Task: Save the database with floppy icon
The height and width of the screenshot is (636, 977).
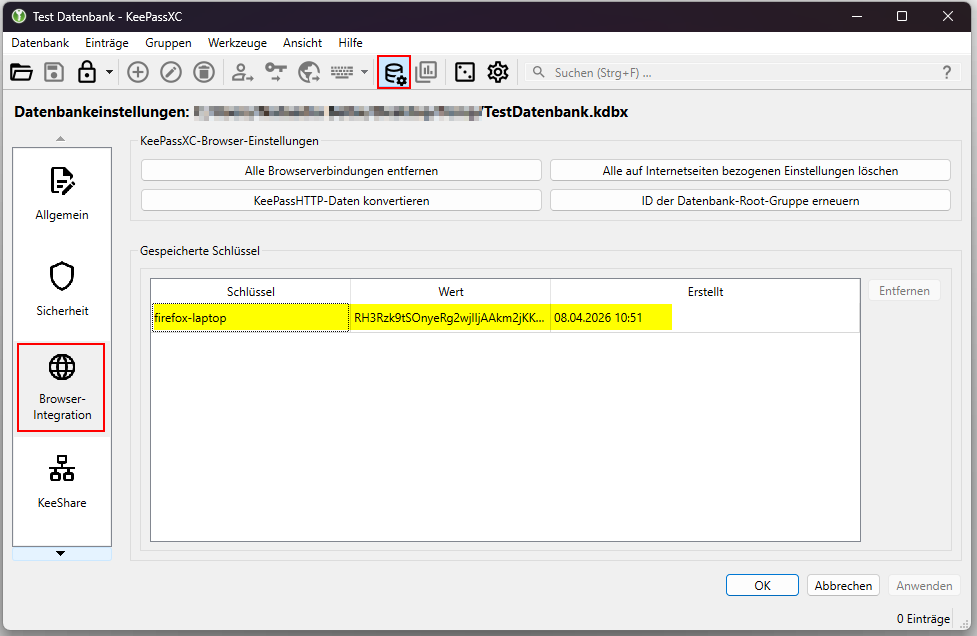Action: point(54,72)
